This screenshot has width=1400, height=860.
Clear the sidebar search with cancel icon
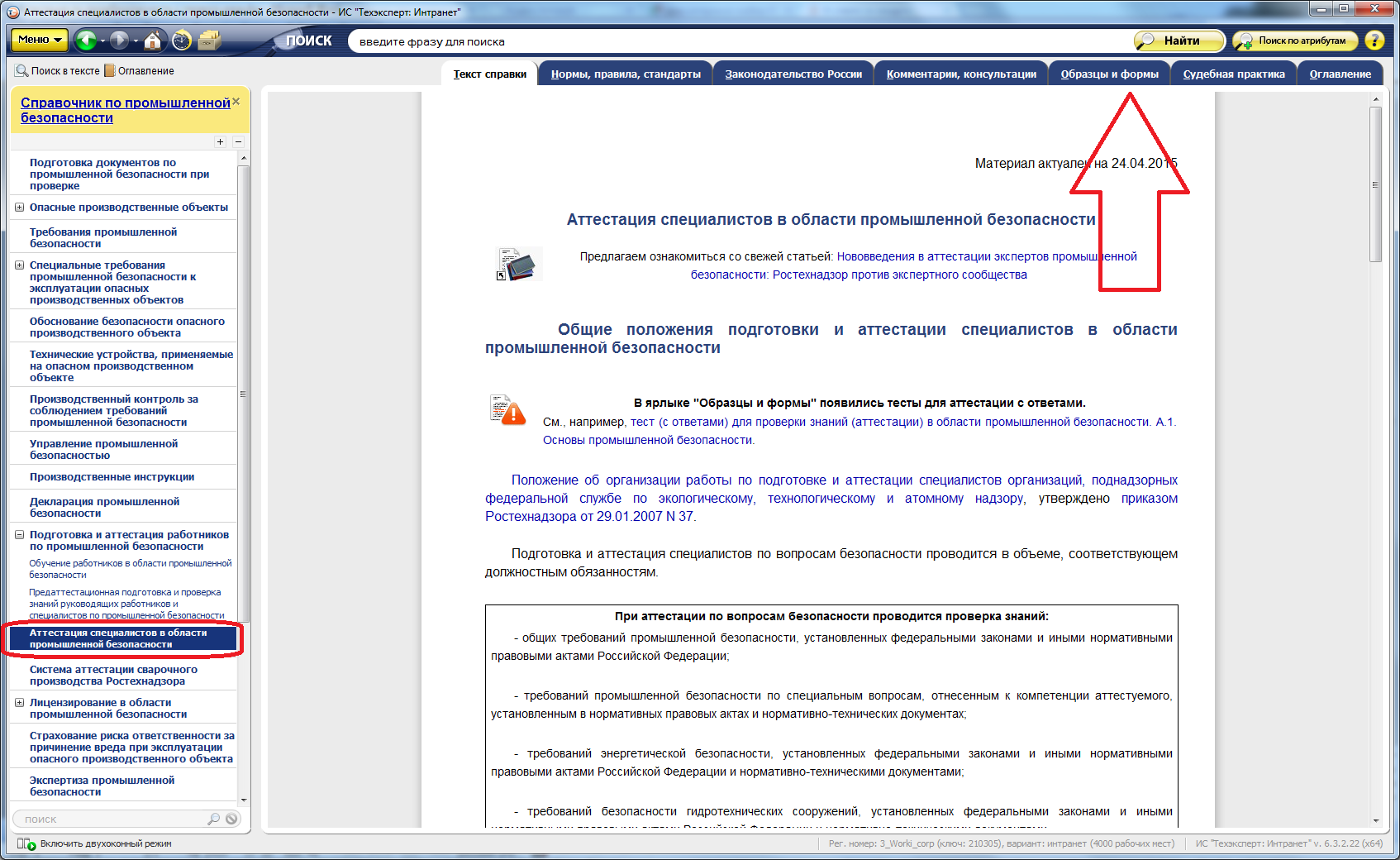tap(232, 819)
